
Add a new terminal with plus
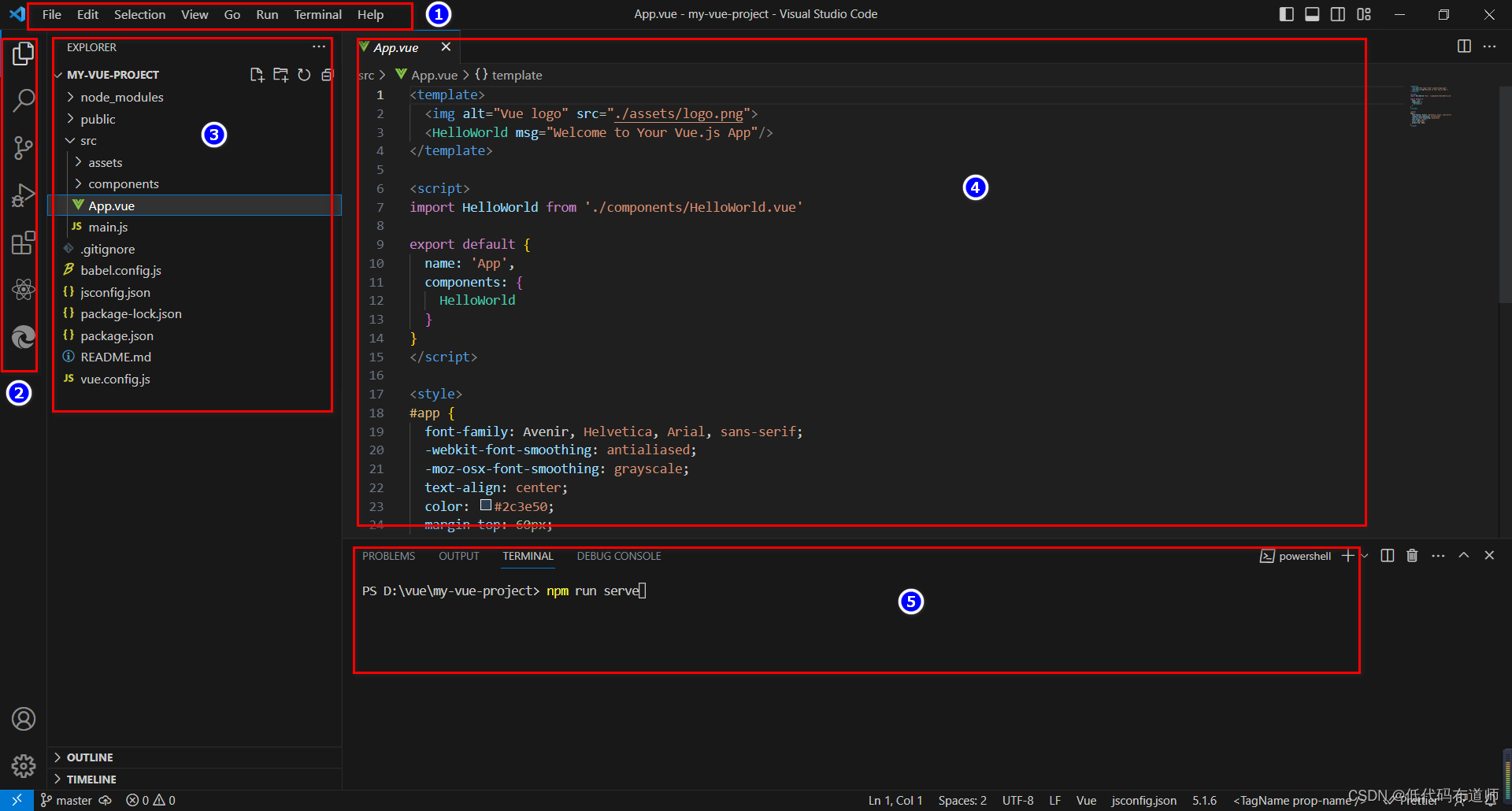1348,556
